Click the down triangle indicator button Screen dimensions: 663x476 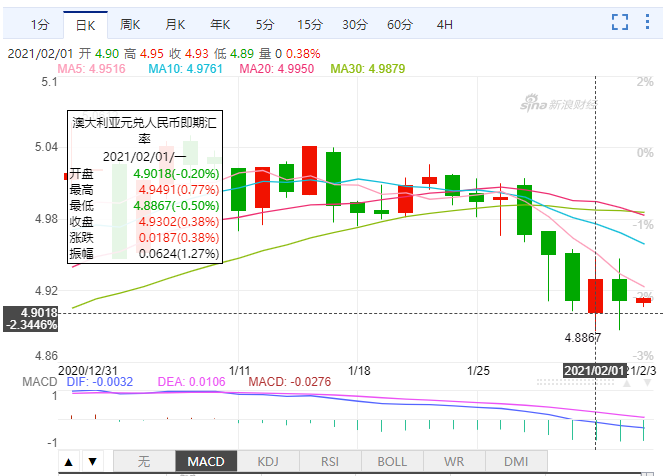coord(93,462)
